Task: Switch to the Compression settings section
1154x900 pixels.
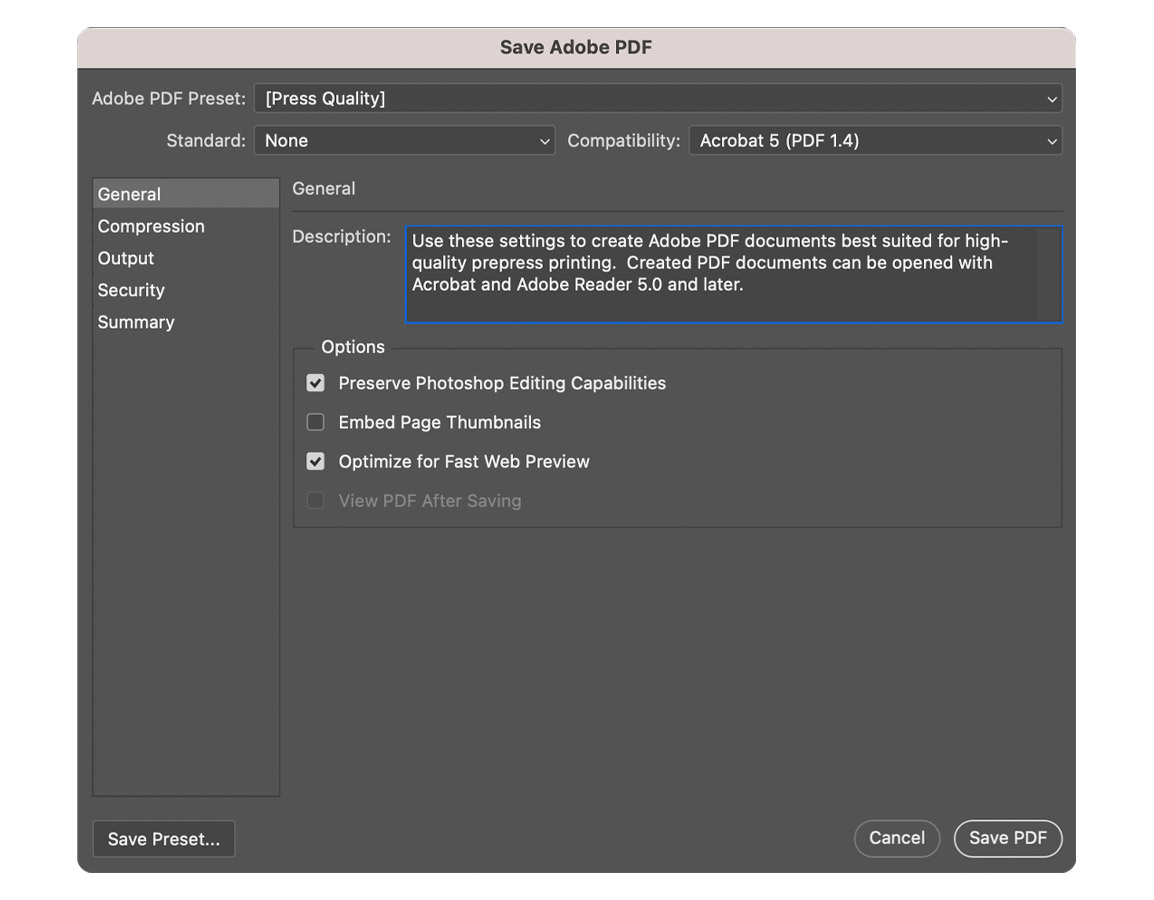Action: [151, 226]
